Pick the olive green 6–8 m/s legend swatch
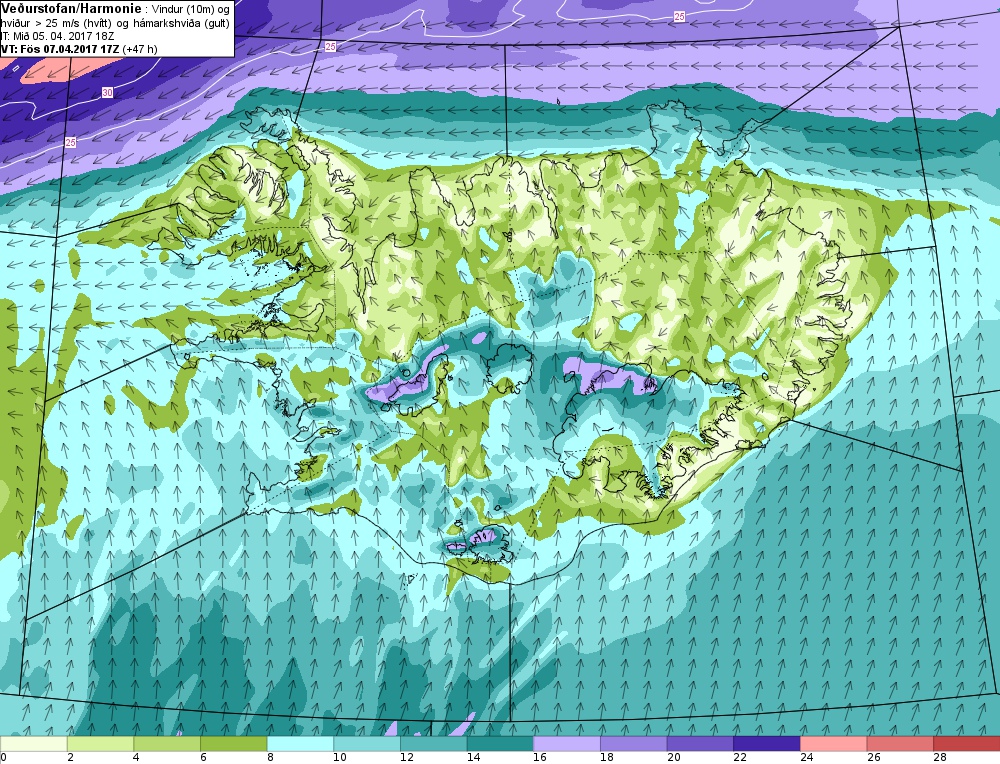1000x764 pixels. tap(233, 744)
